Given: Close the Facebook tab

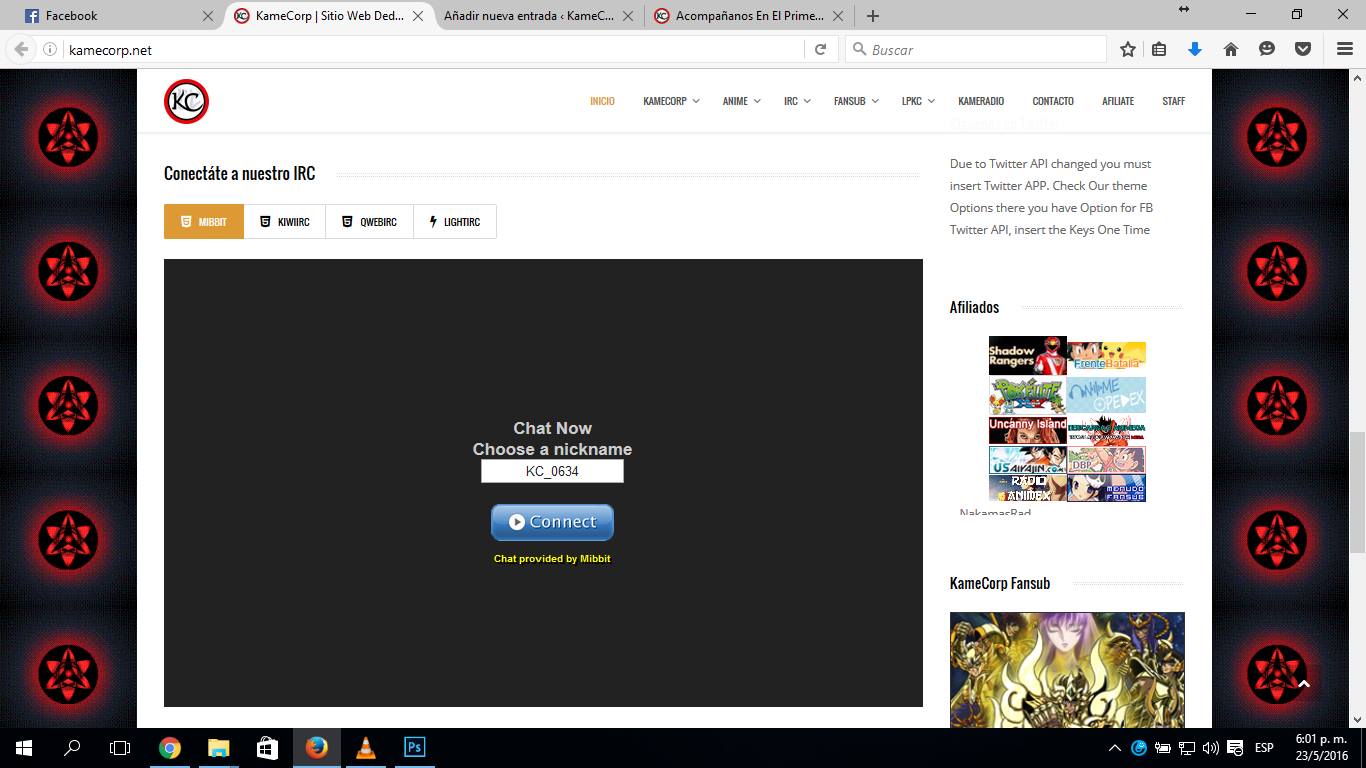Looking at the screenshot, I should pos(208,16).
